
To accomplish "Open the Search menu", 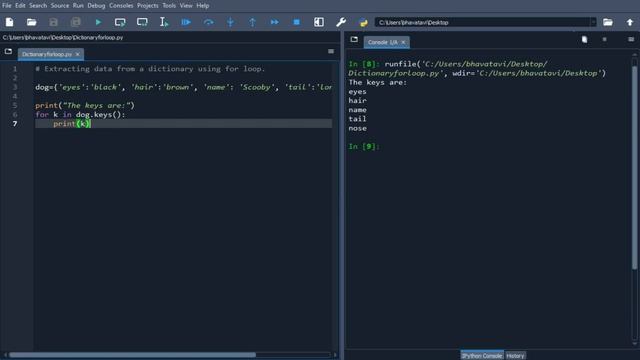I will tap(38, 6).
